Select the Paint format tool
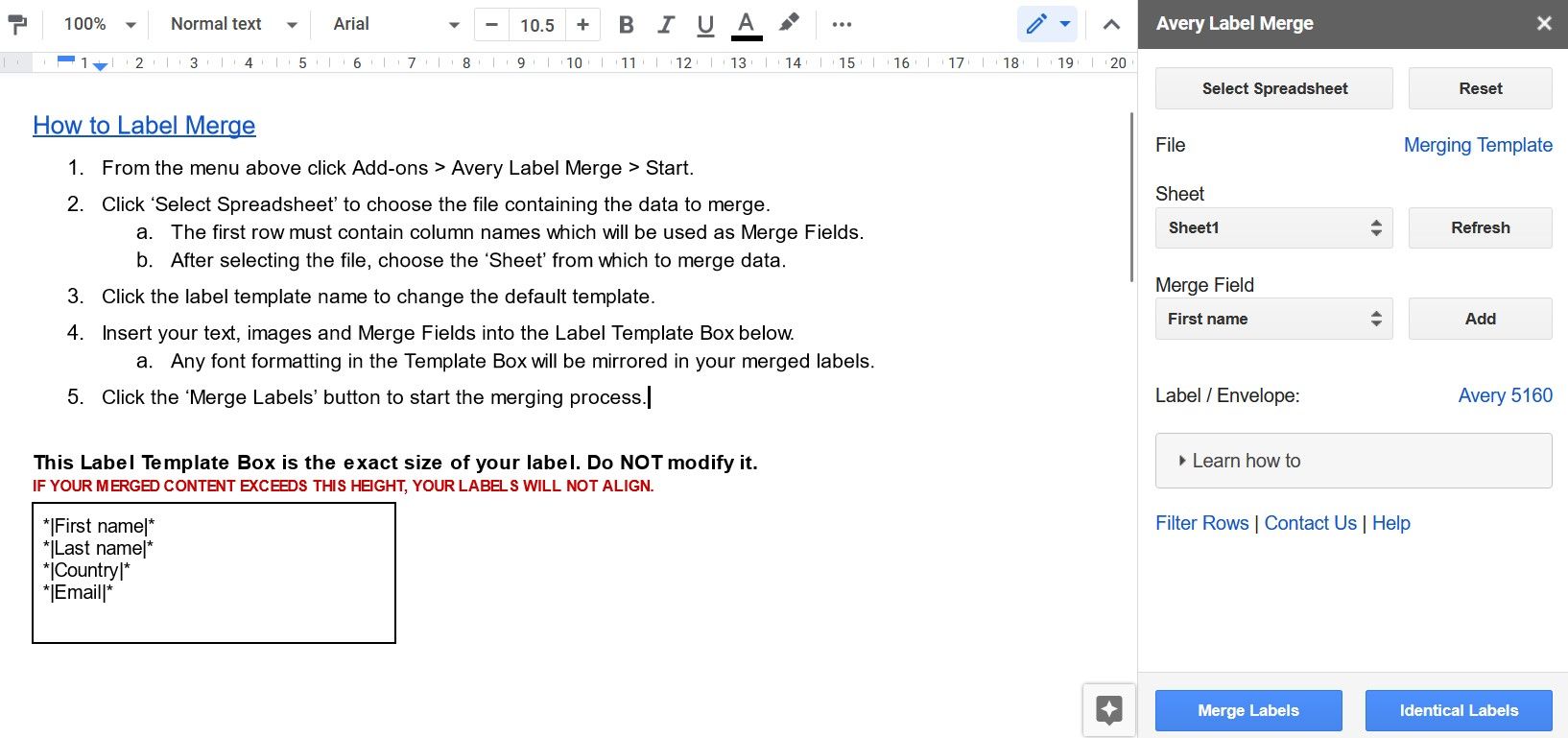The height and width of the screenshot is (738, 1568). click(17, 25)
